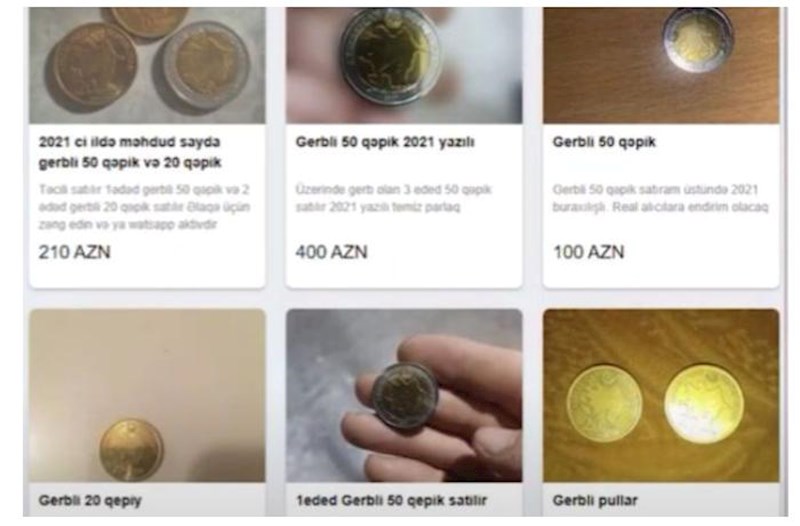Read description starting 'Tacili satılır 1adad'

[x=144, y=207]
